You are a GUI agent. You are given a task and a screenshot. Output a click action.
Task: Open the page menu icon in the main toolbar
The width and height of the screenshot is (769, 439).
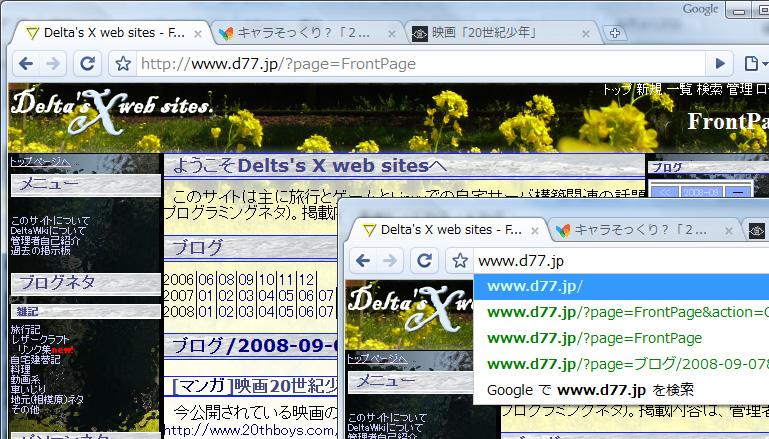click(x=752, y=63)
